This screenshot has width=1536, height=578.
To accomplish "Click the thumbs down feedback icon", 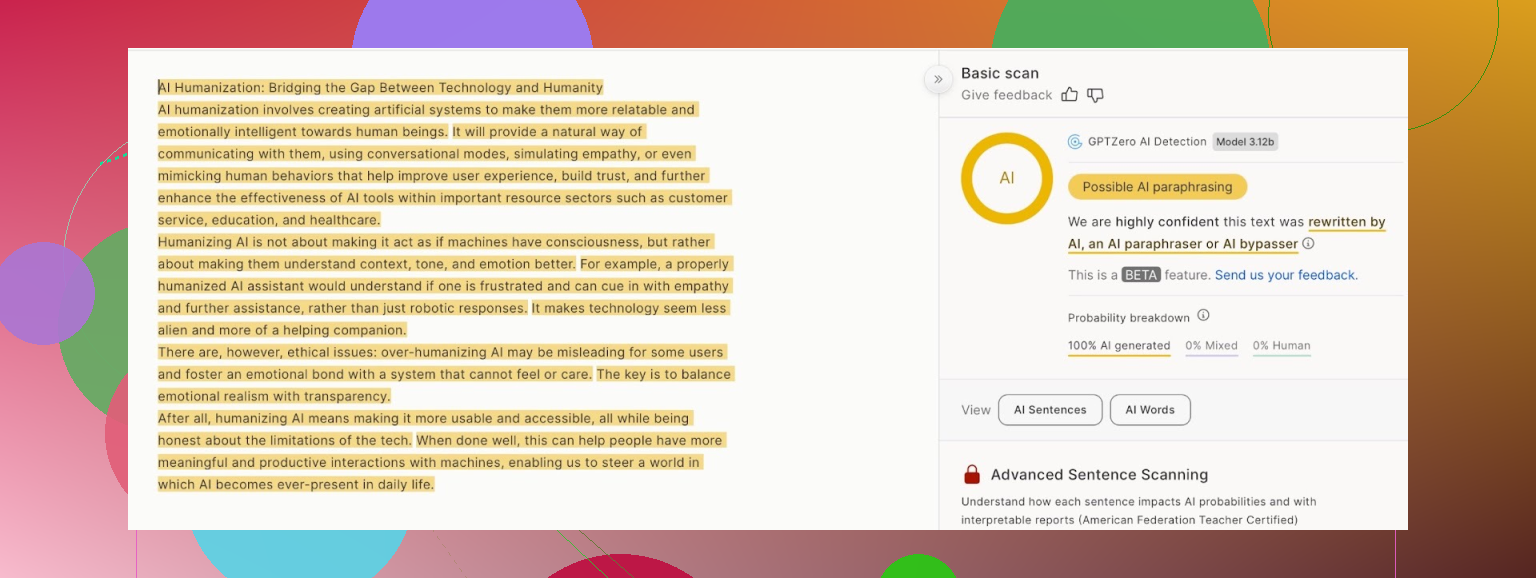I will [1095, 95].
